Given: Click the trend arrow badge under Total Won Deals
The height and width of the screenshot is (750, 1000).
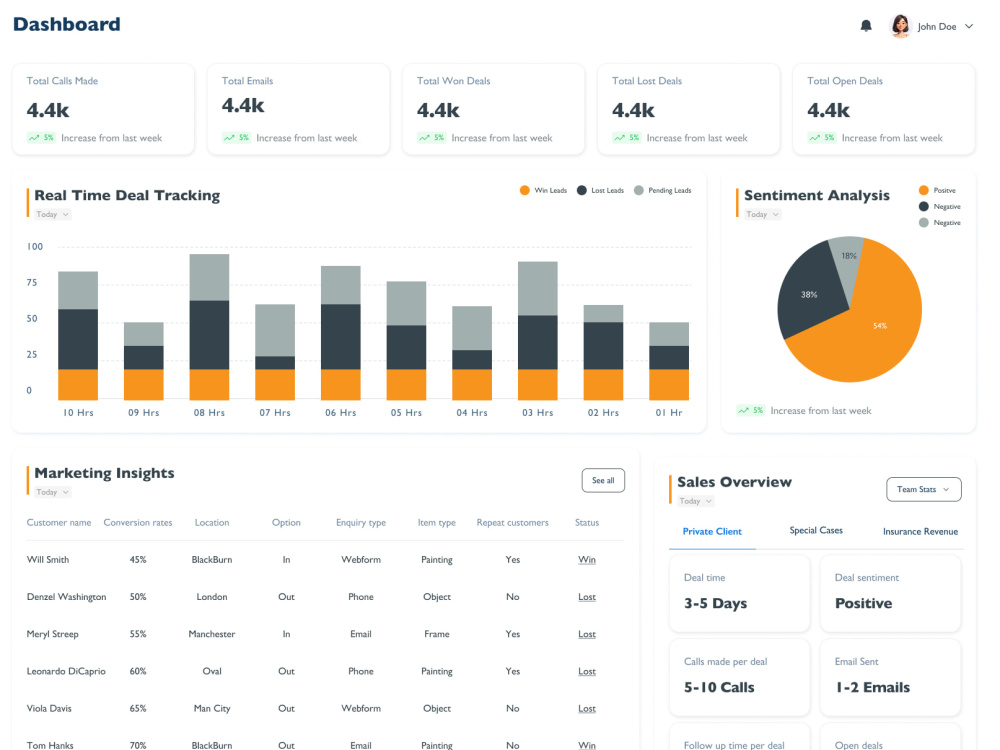Looking at the screenshot, I should [x=432, y=138].
